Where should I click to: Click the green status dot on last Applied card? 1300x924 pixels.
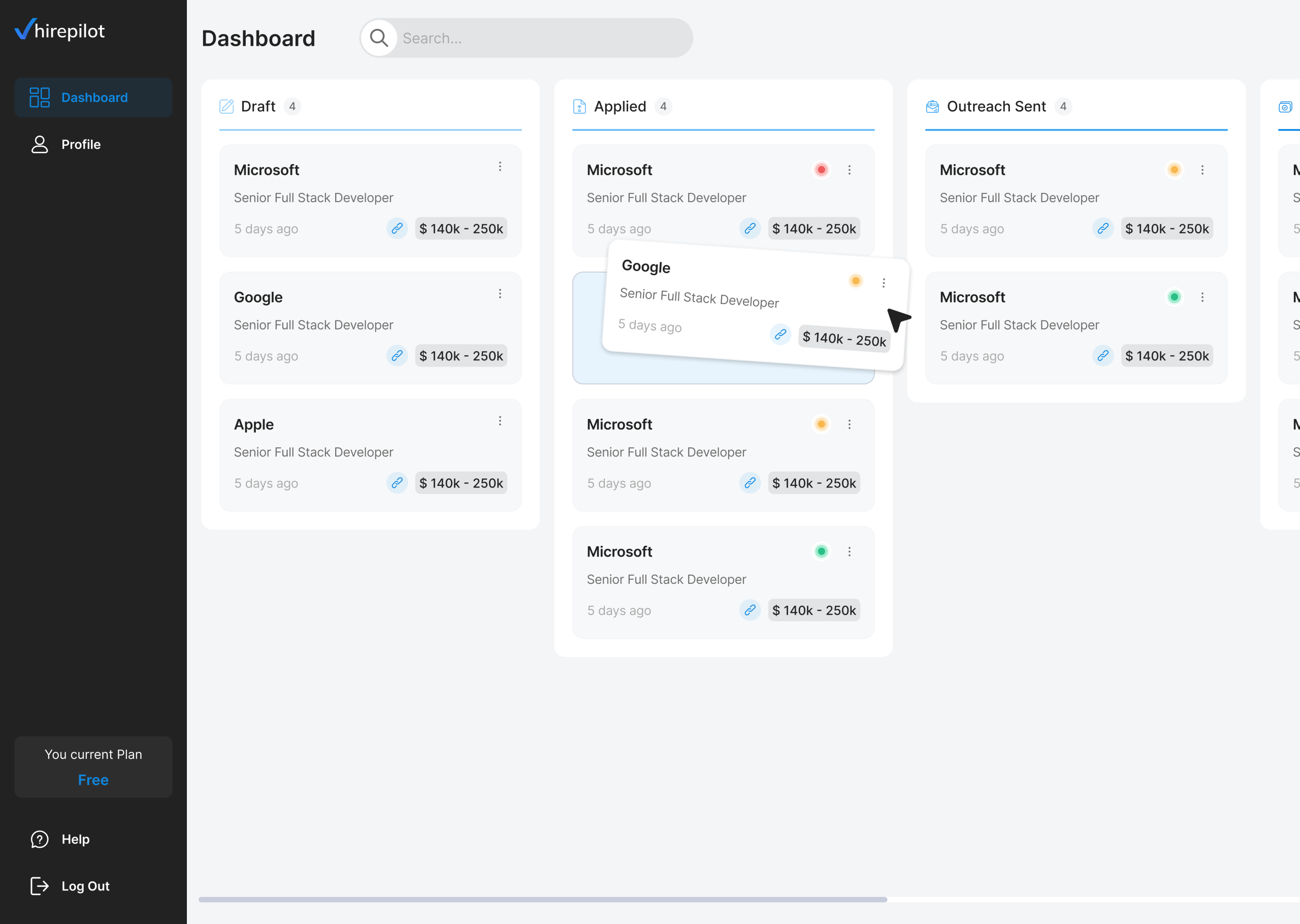(821, 551)
